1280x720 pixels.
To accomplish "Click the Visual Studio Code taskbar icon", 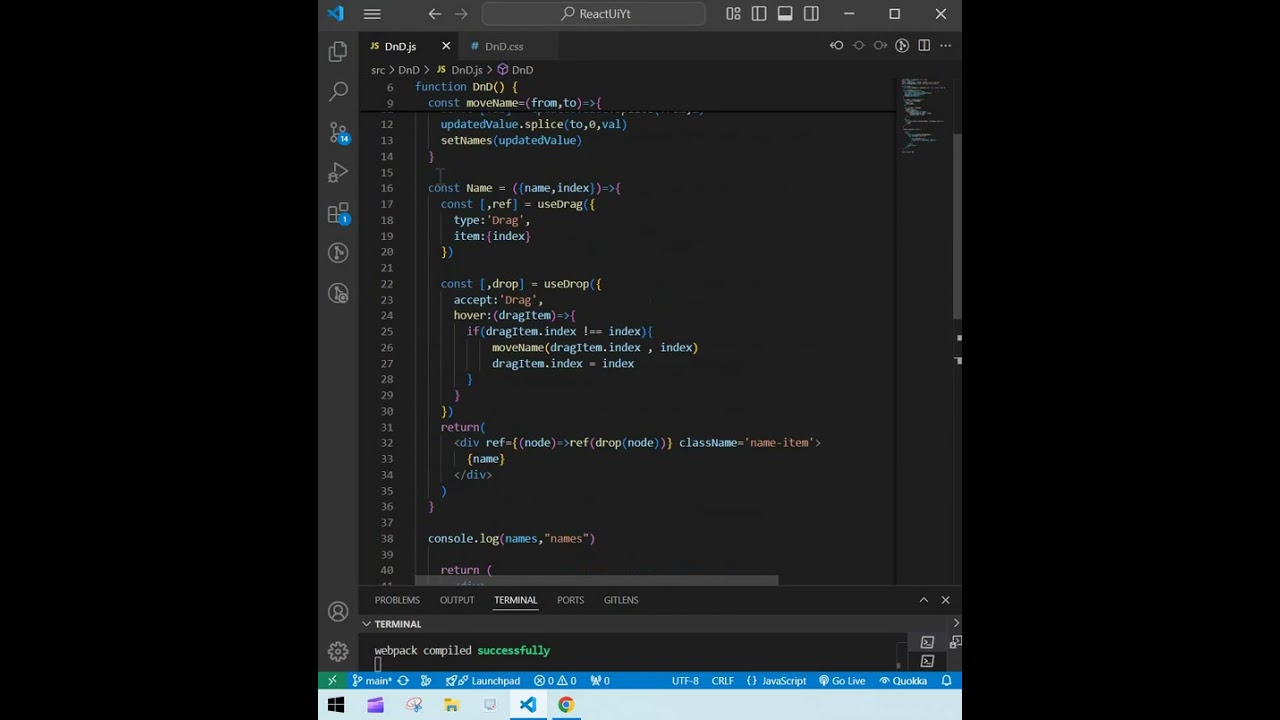I will pyautogui.click(x=528, y=705).
